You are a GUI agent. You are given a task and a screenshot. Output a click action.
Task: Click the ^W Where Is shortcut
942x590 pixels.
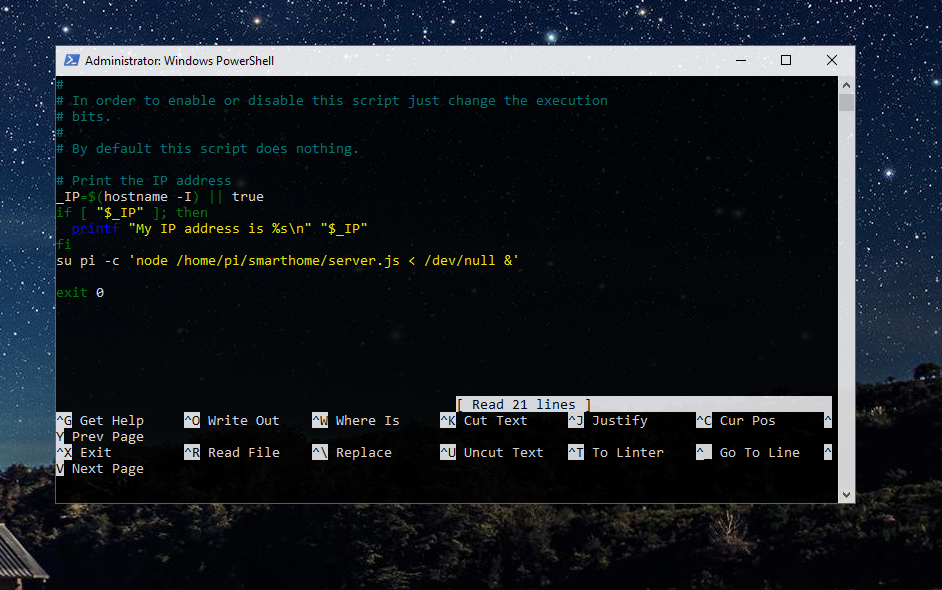coord(355,421)
